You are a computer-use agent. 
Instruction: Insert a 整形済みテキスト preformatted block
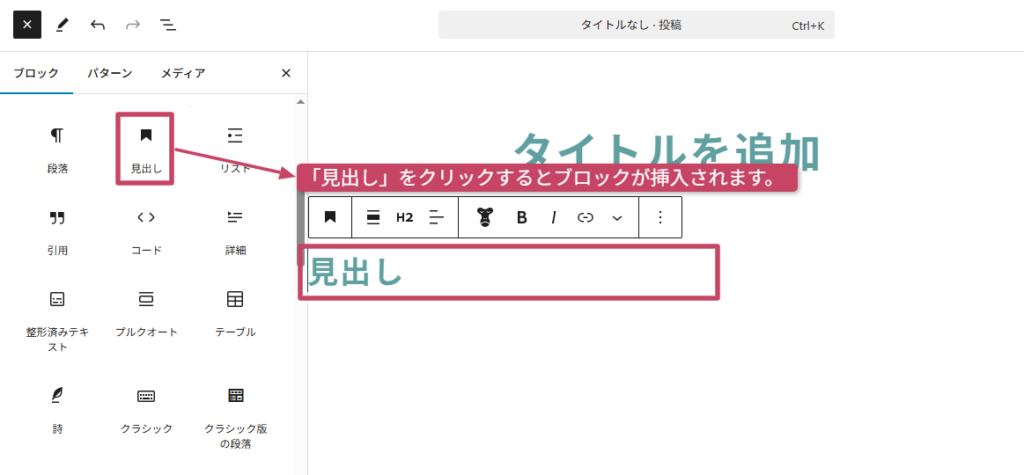pyautogui.click(x=57, y=321)
